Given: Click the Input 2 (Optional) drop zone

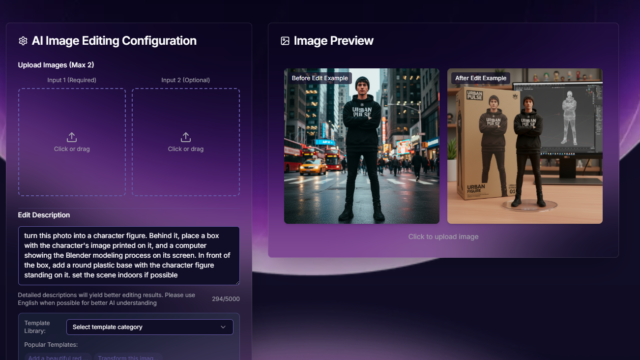Looking at the screenshot, I should [x=186, y=142].
